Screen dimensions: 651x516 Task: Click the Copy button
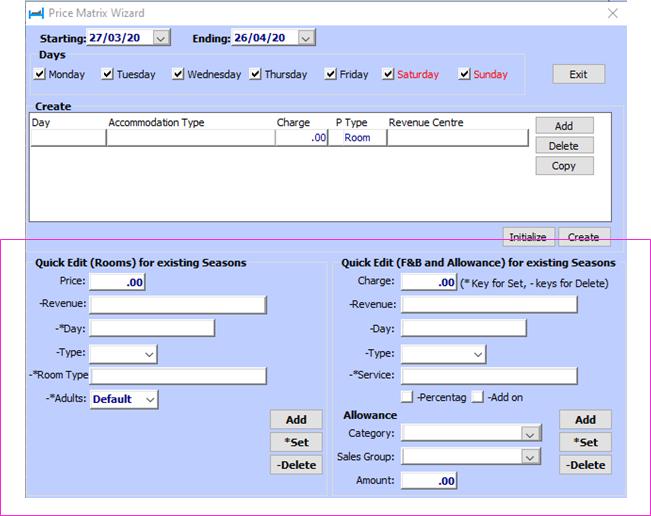[x=564, y=166]
